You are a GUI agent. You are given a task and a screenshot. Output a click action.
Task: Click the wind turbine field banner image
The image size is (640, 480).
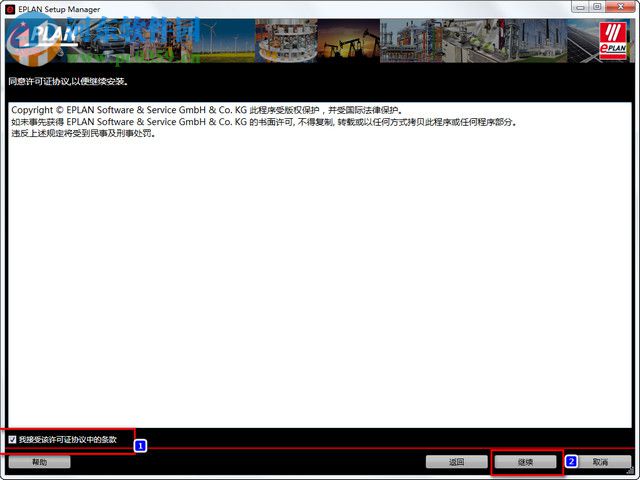(224, 41)
